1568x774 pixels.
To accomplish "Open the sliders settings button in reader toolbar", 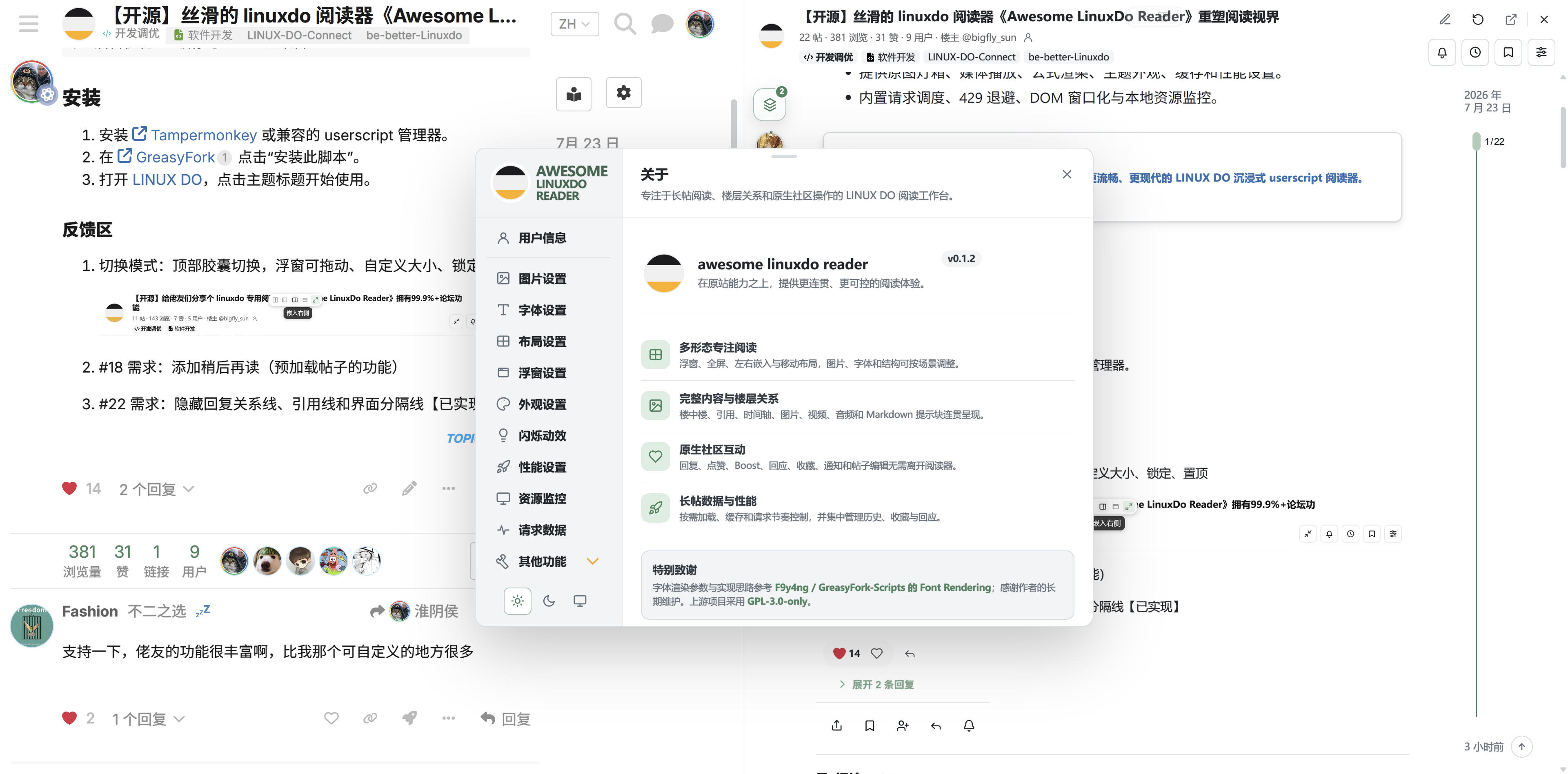I will pyautogui.click(x=1541, y=52).
